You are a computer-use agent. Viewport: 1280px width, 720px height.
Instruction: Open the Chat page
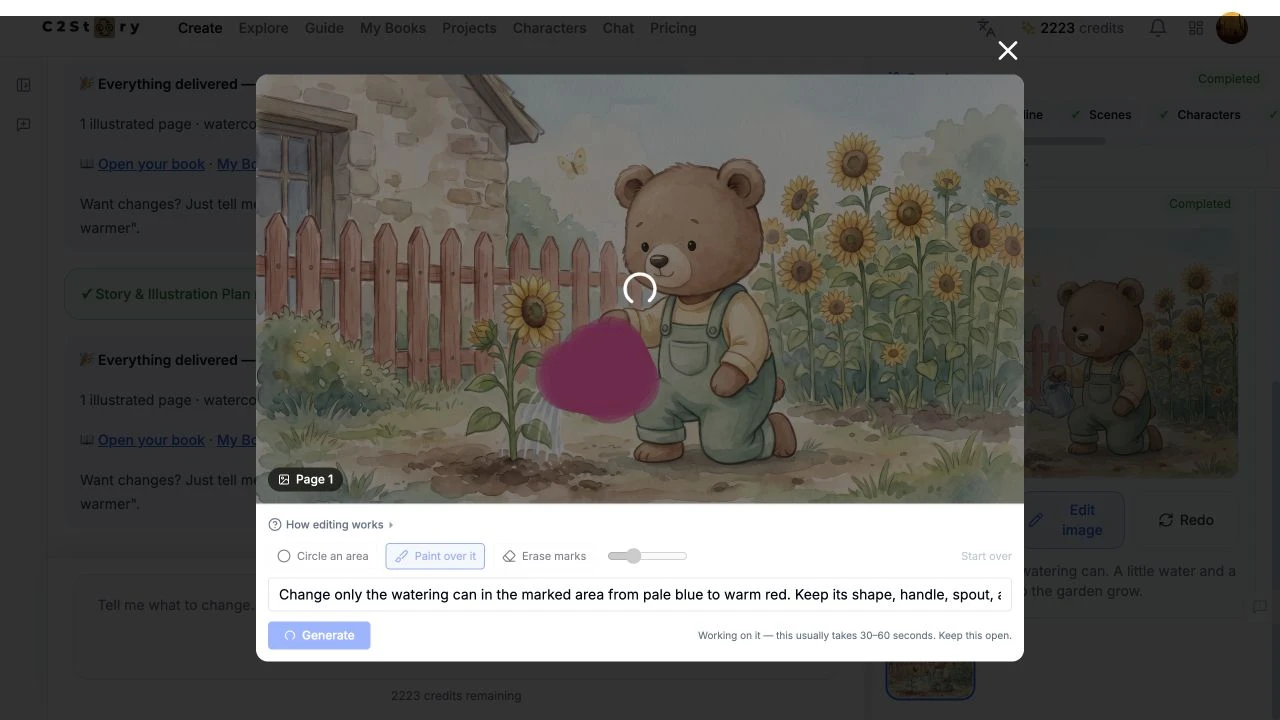618,28
